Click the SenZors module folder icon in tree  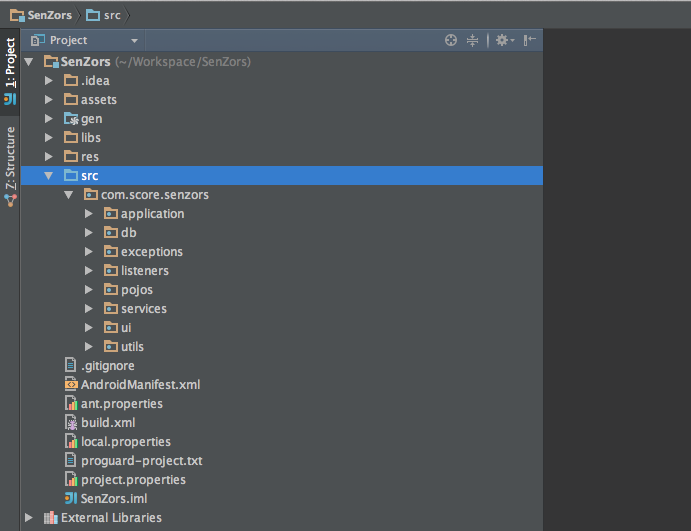[51, 62]
